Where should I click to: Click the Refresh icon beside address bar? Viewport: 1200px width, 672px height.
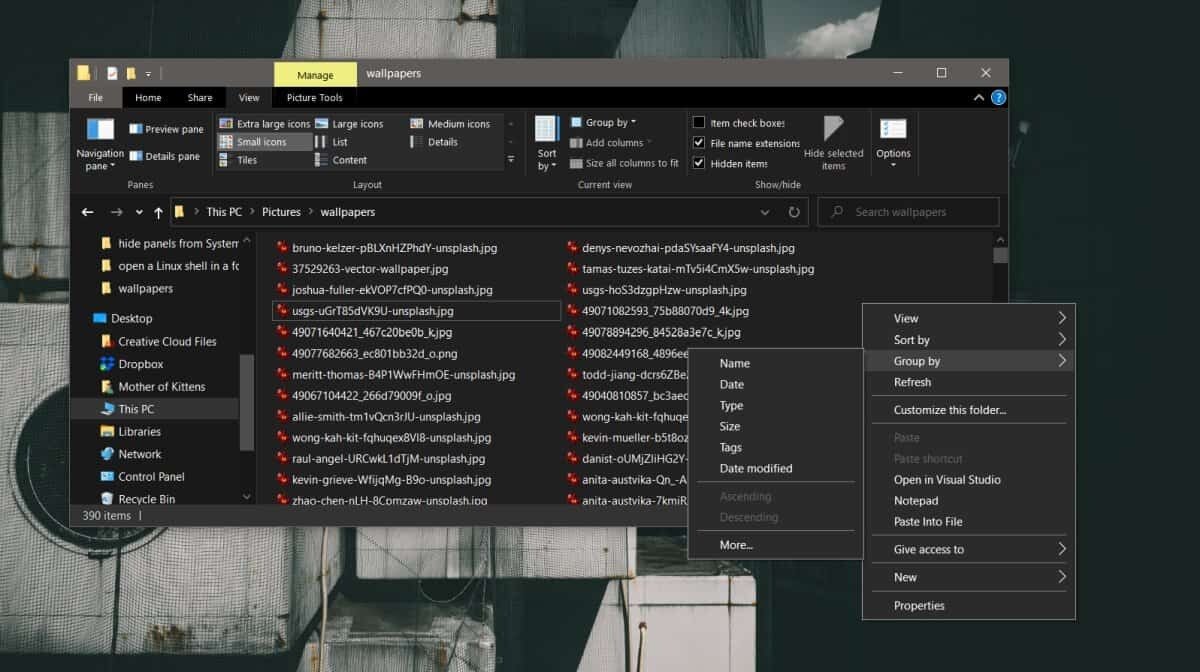(794, 212)
